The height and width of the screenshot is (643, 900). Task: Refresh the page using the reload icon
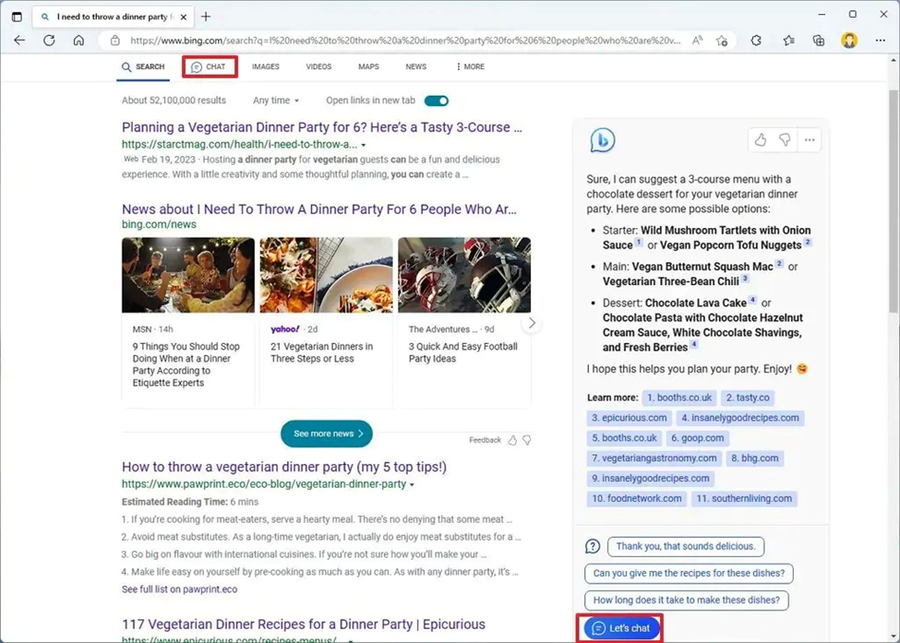pos(49,41)
